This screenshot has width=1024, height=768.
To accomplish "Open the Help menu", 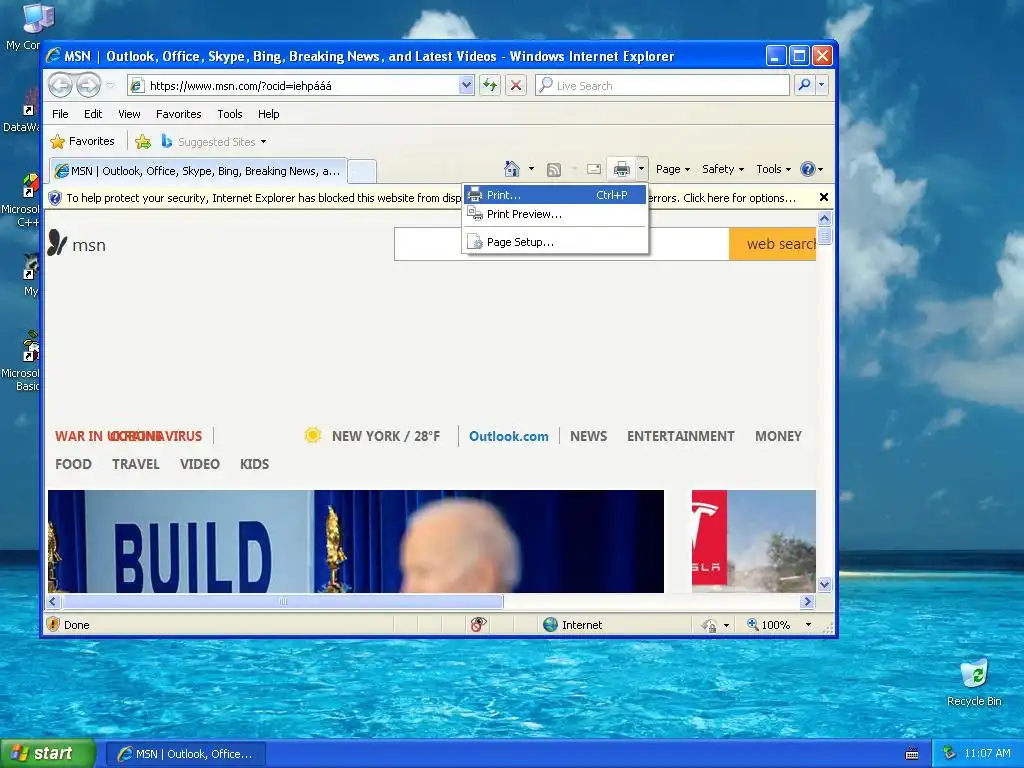I will click(268, 114).
